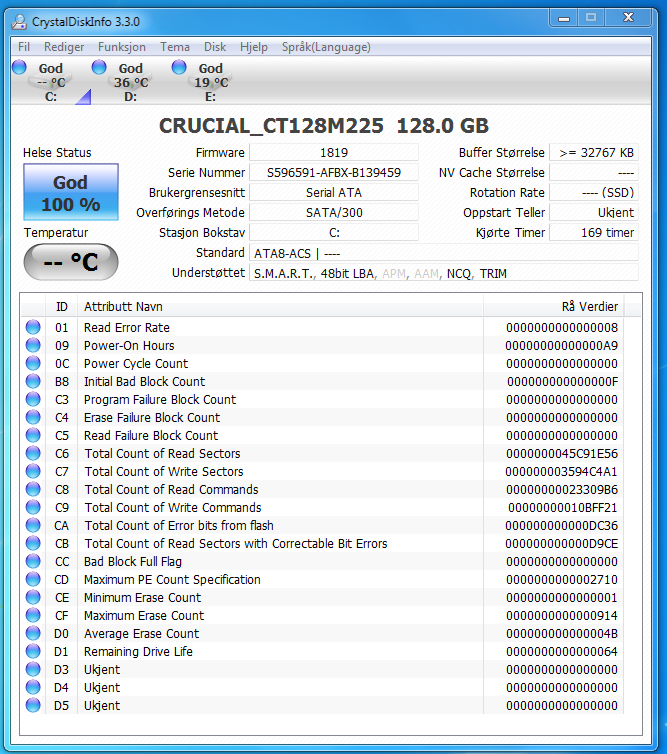The width and height of the screenshot is (667, 754).
Task: Switch to disk D: 36 °C
Action: 131,82
